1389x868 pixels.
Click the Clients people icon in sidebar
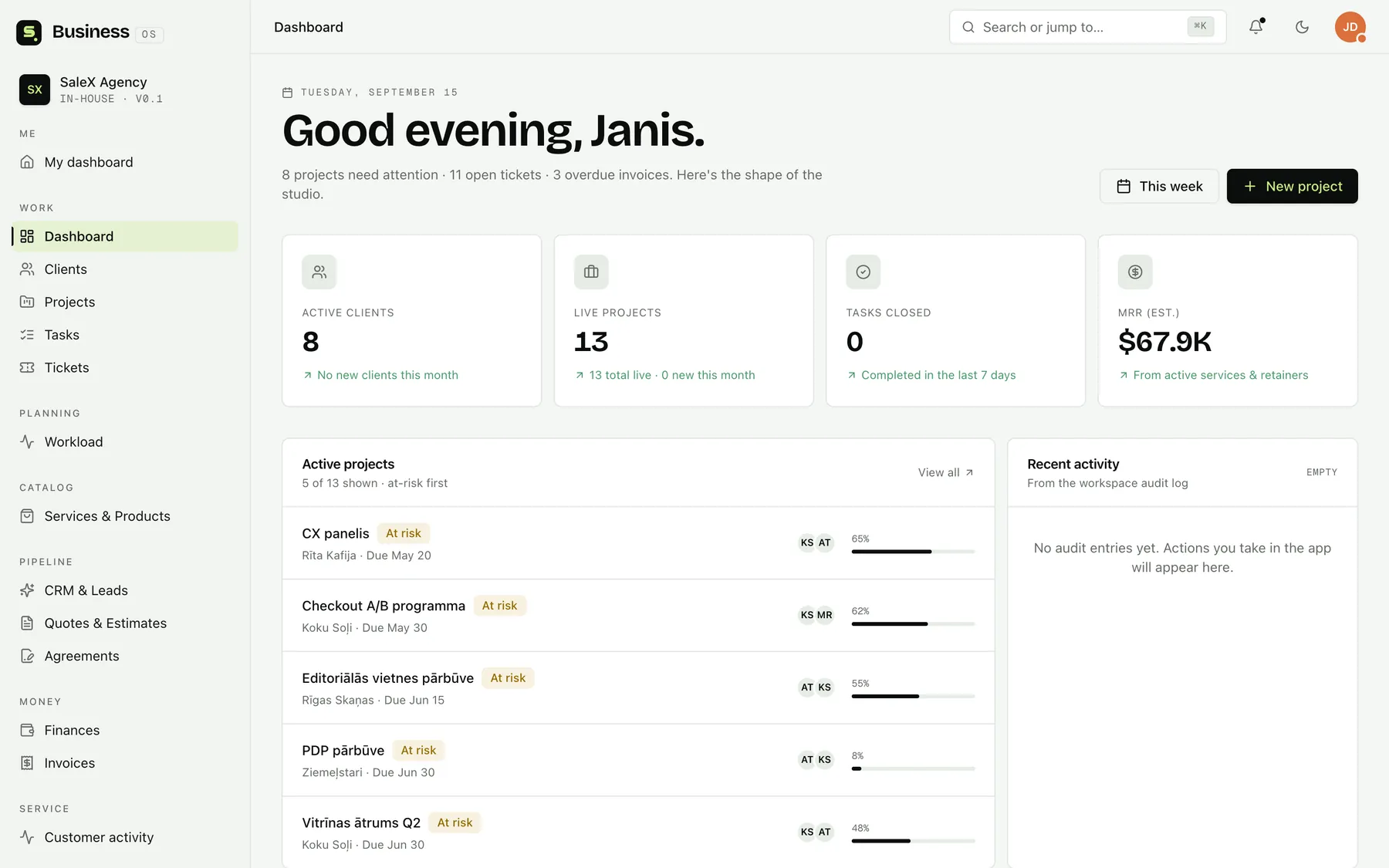pos(27,269)
